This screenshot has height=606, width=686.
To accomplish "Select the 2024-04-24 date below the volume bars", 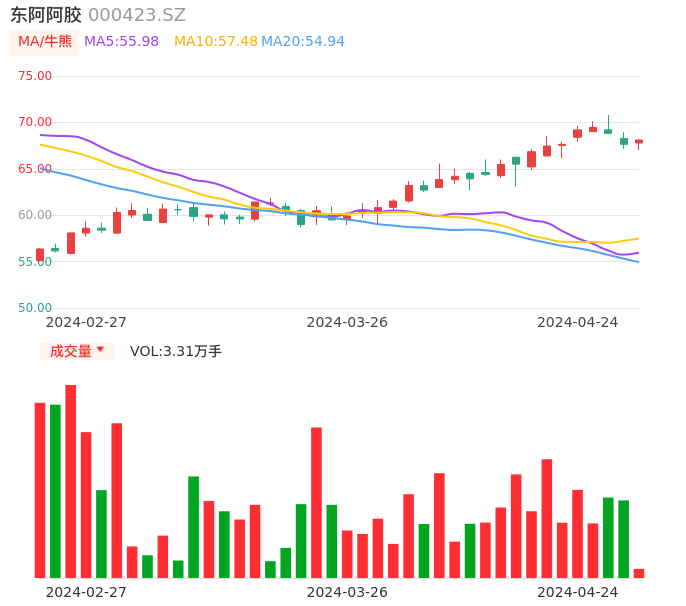I will (577, 592).
